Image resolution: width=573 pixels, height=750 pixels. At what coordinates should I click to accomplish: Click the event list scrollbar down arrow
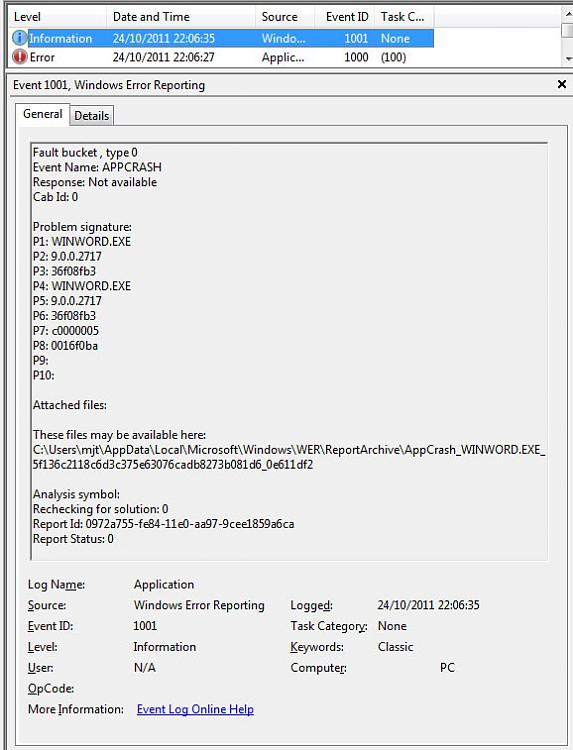568,59
